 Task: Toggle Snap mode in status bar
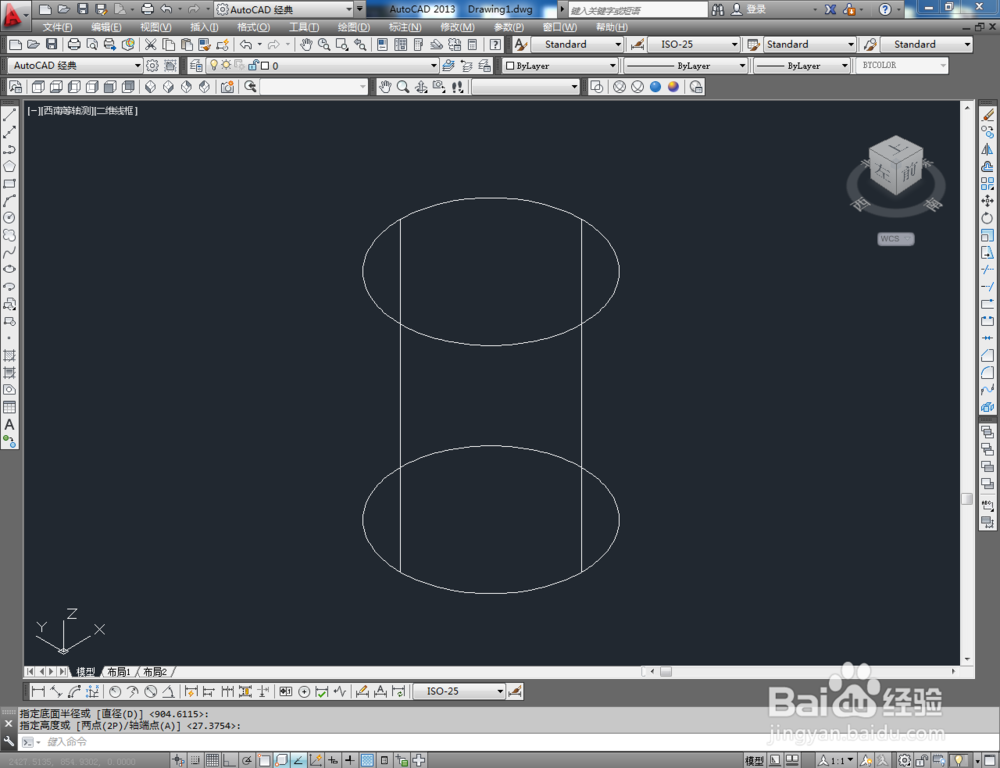pos(195,760)
